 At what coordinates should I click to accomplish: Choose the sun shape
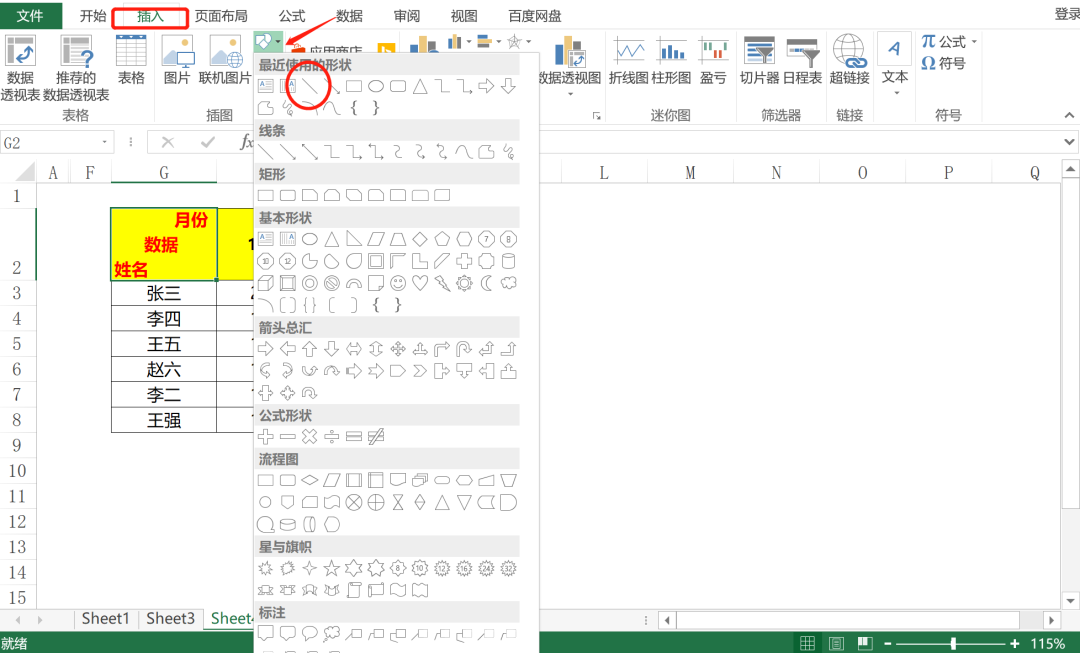(x=464, y=283)
